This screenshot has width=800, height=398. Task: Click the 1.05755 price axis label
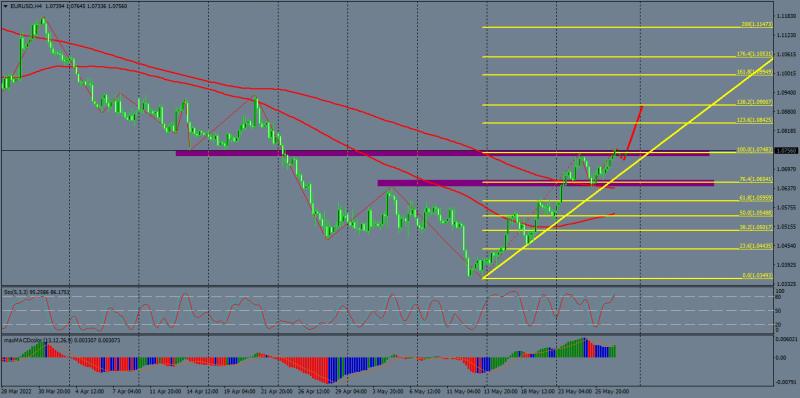coord(786,207)
